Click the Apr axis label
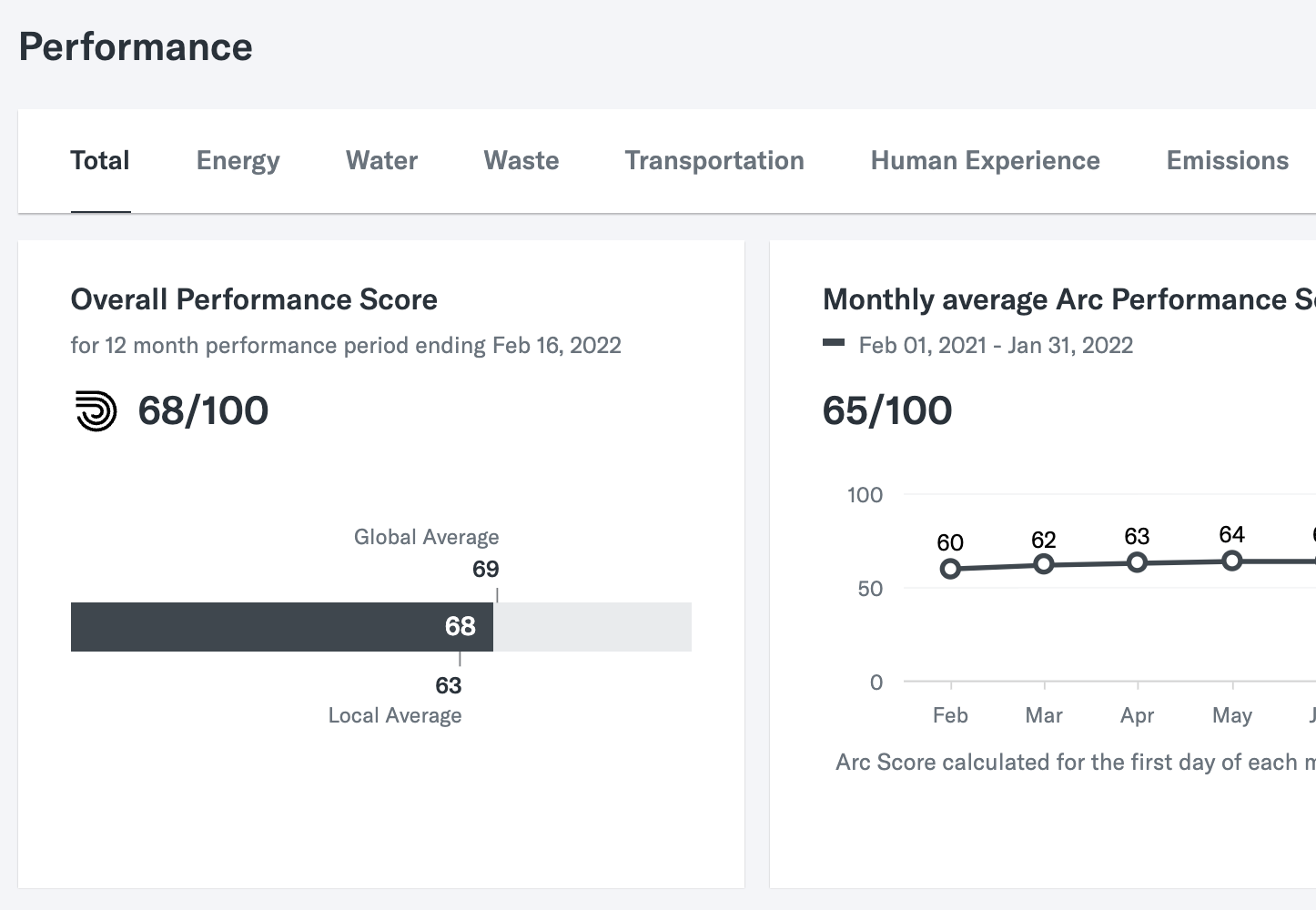The height and width of the screenshot is (910, 1316). tap(1137, 716)
